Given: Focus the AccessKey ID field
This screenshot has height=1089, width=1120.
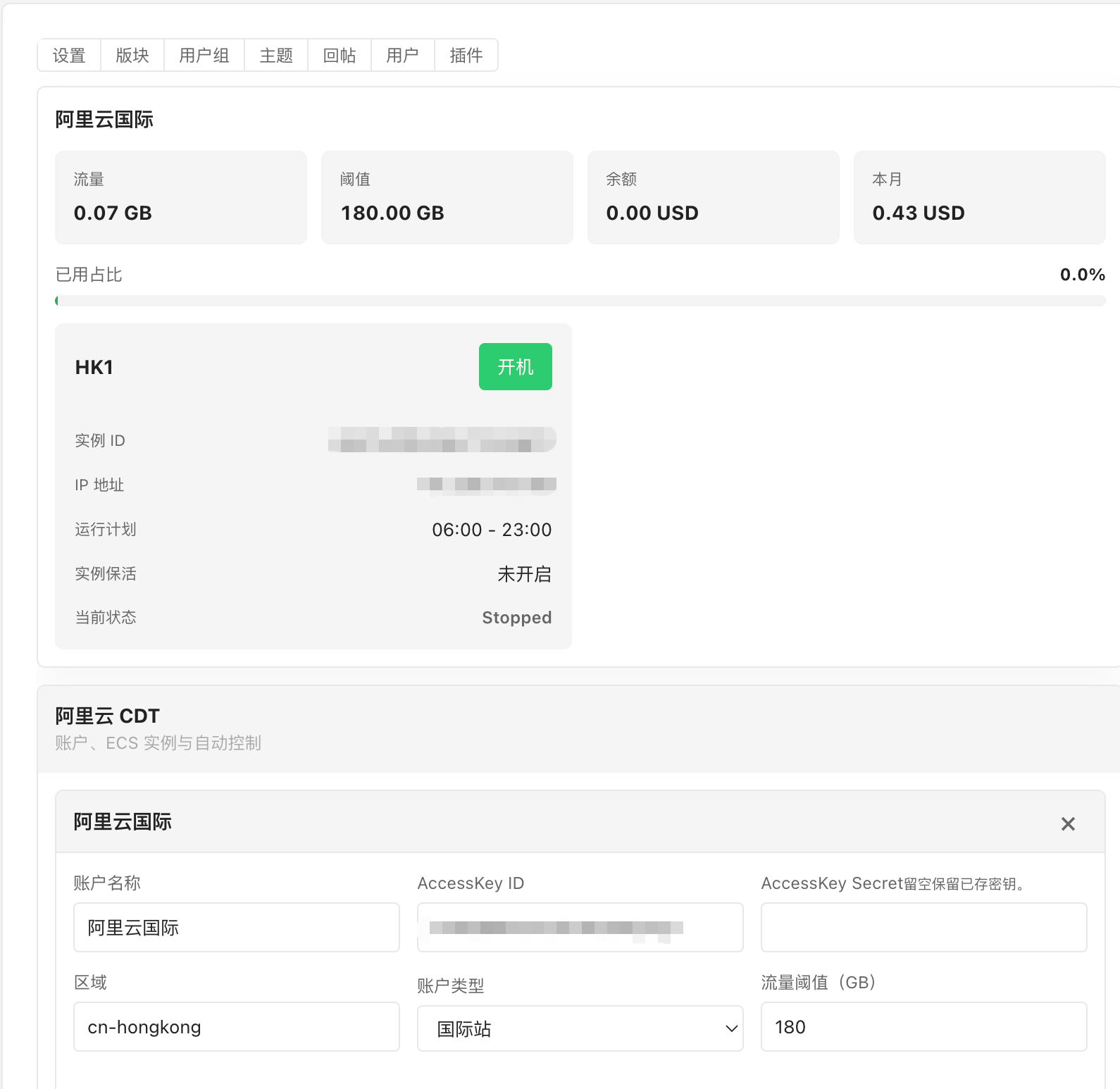Looking at the screenshot, I should point(580,927).
